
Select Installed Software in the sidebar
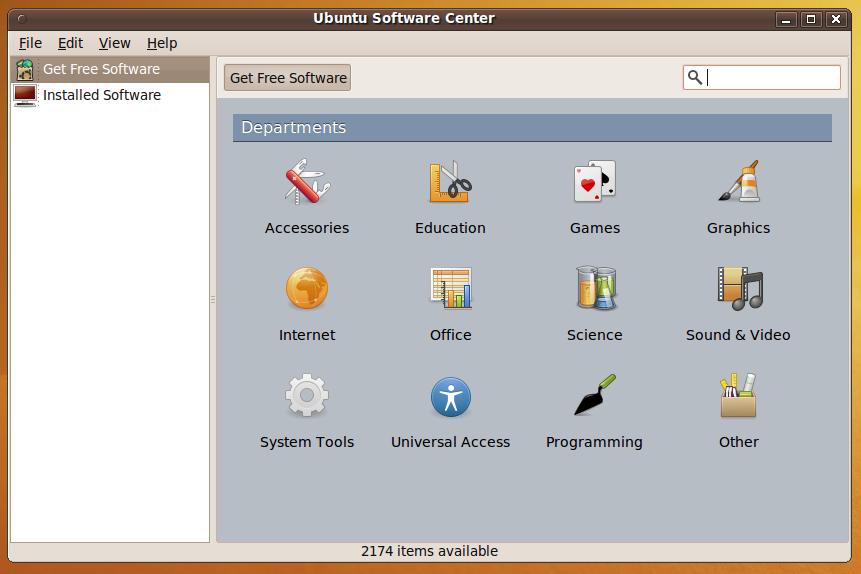(101, 95)
